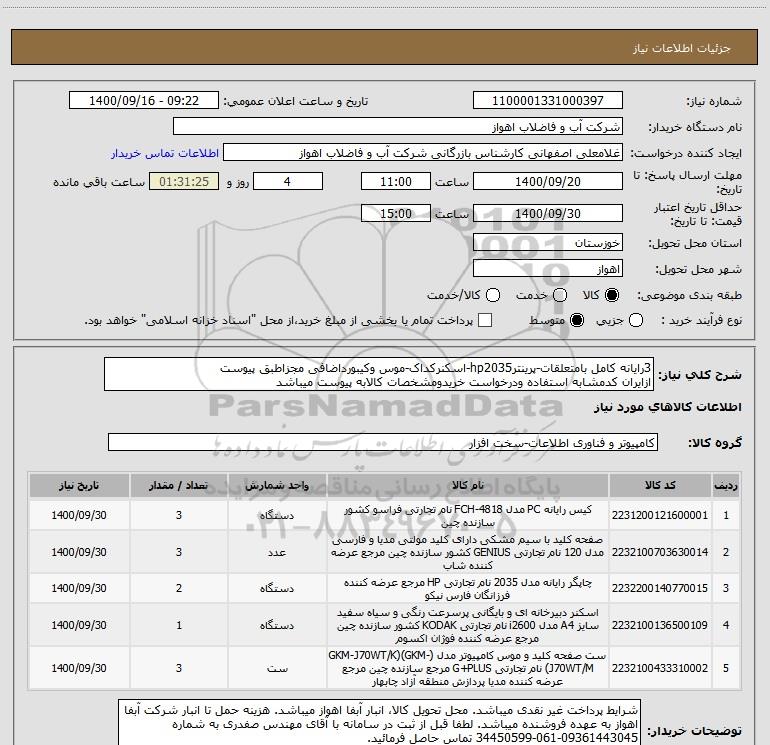Select the کالا radio button
The width and height of the screenshot is (770, 745).
612,295
